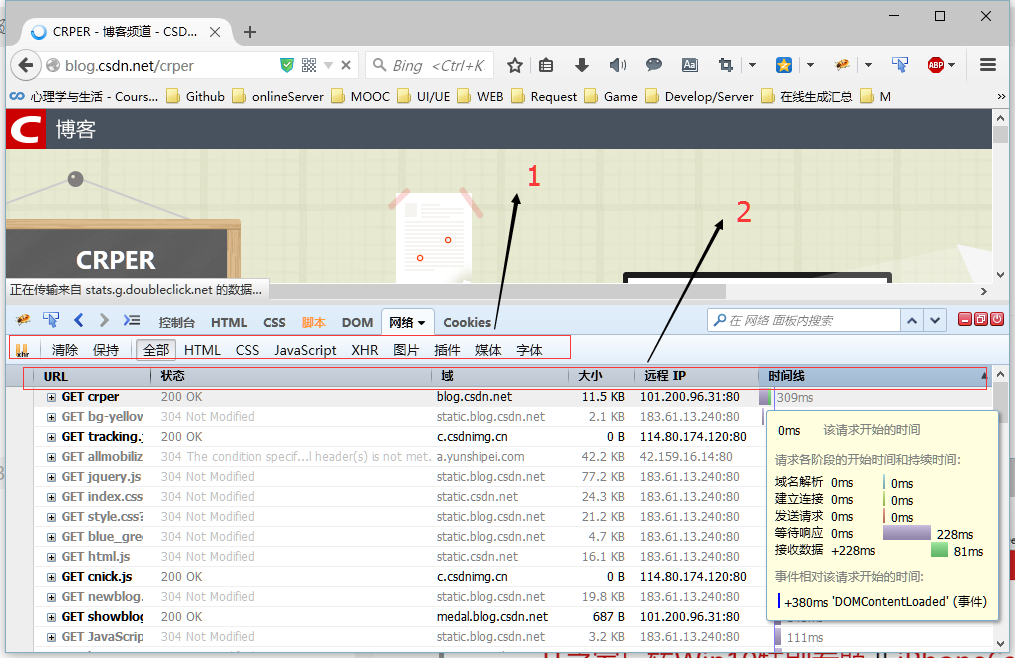
Task: Click the chat bubble toolbar icon
Action: coord(654,65)
